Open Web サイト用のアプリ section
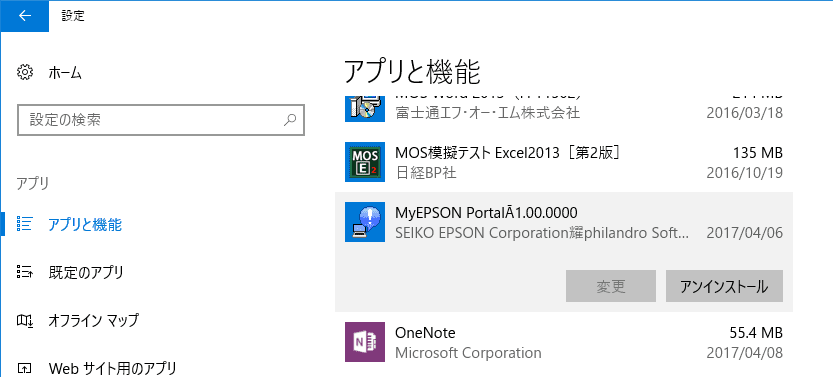This screenshot has height=377, width=833. 112,368
